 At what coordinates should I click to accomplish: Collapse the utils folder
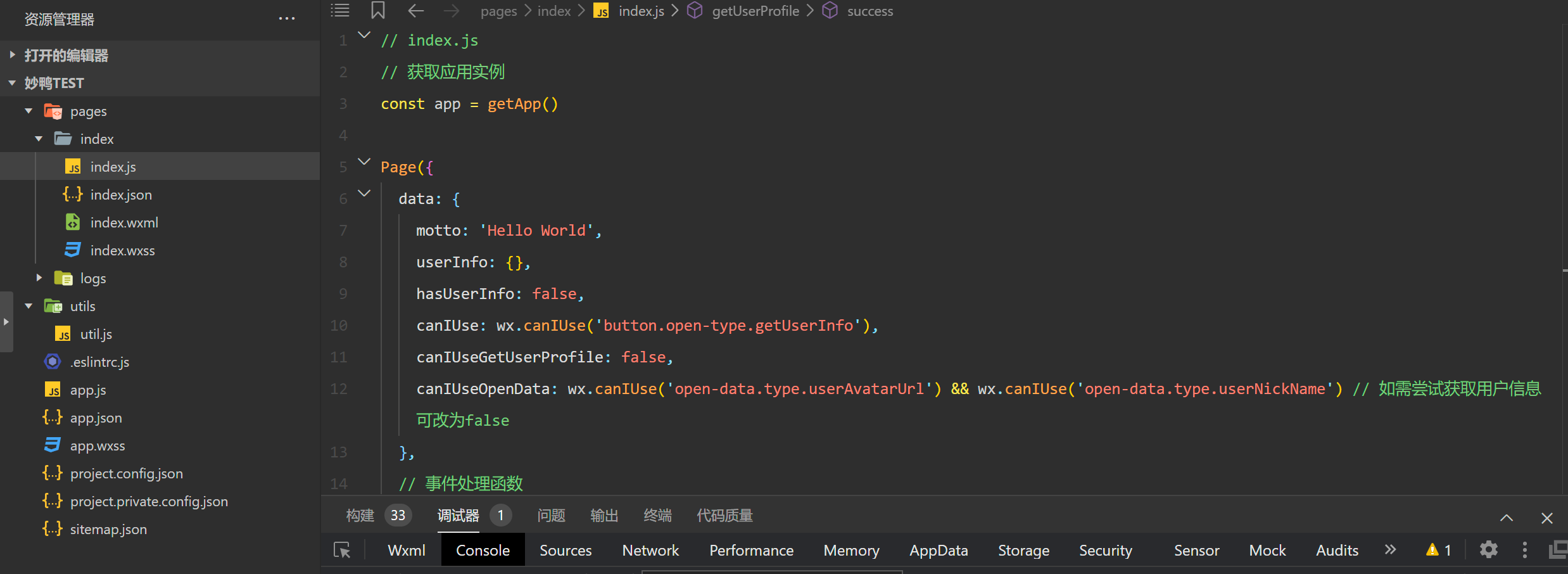click(28, 306)
